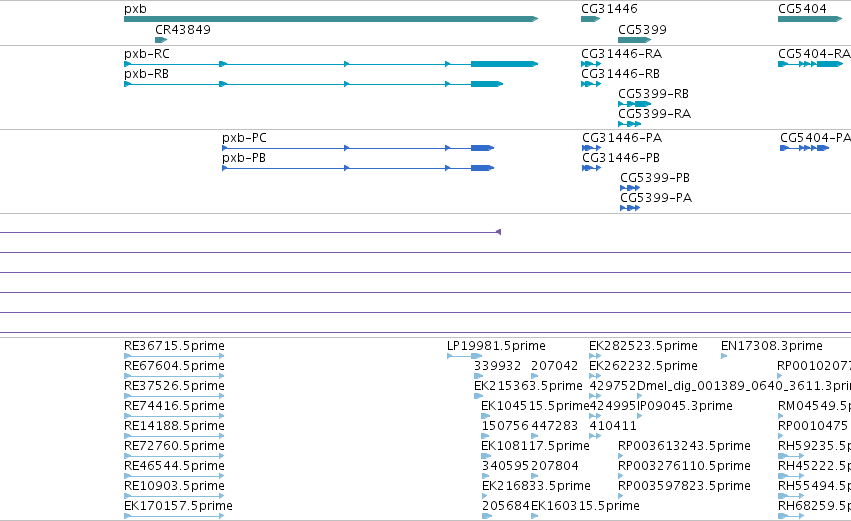Click EST EK262232.5prime
The width and height of the screenshot is (851, 521).
tap(595, 376)
